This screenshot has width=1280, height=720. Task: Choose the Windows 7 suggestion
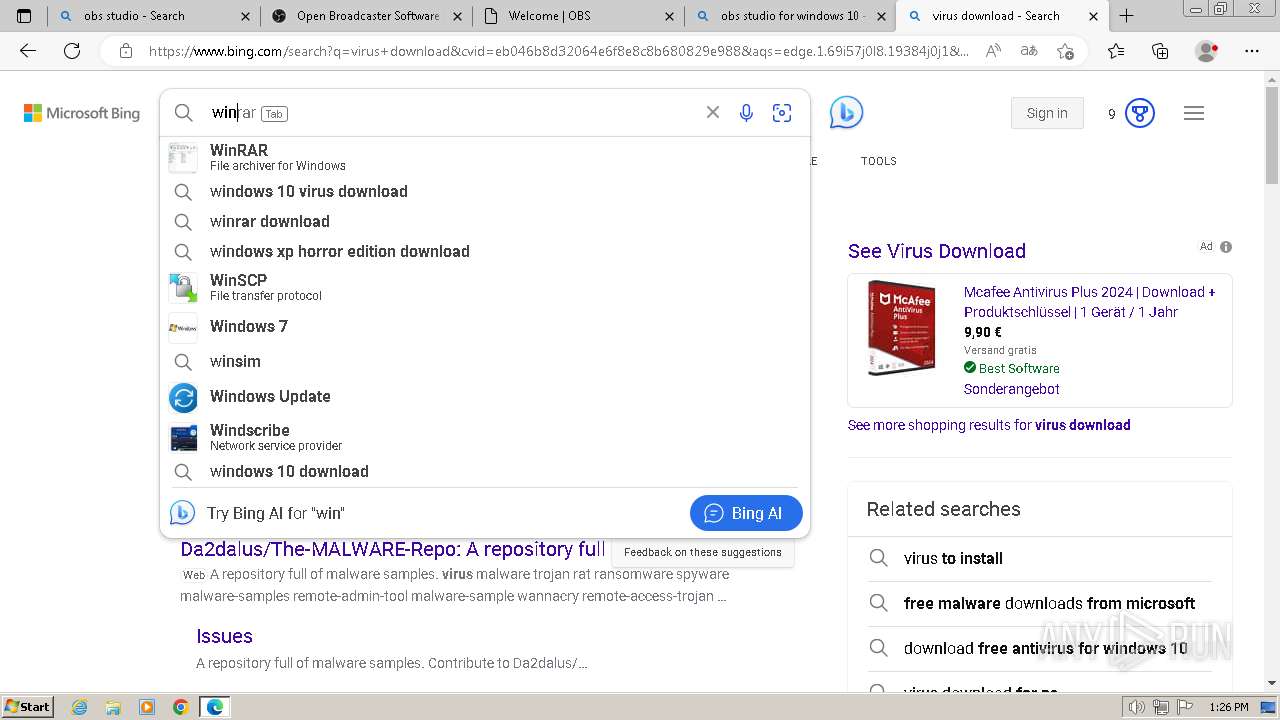click(x=485, y=326)
